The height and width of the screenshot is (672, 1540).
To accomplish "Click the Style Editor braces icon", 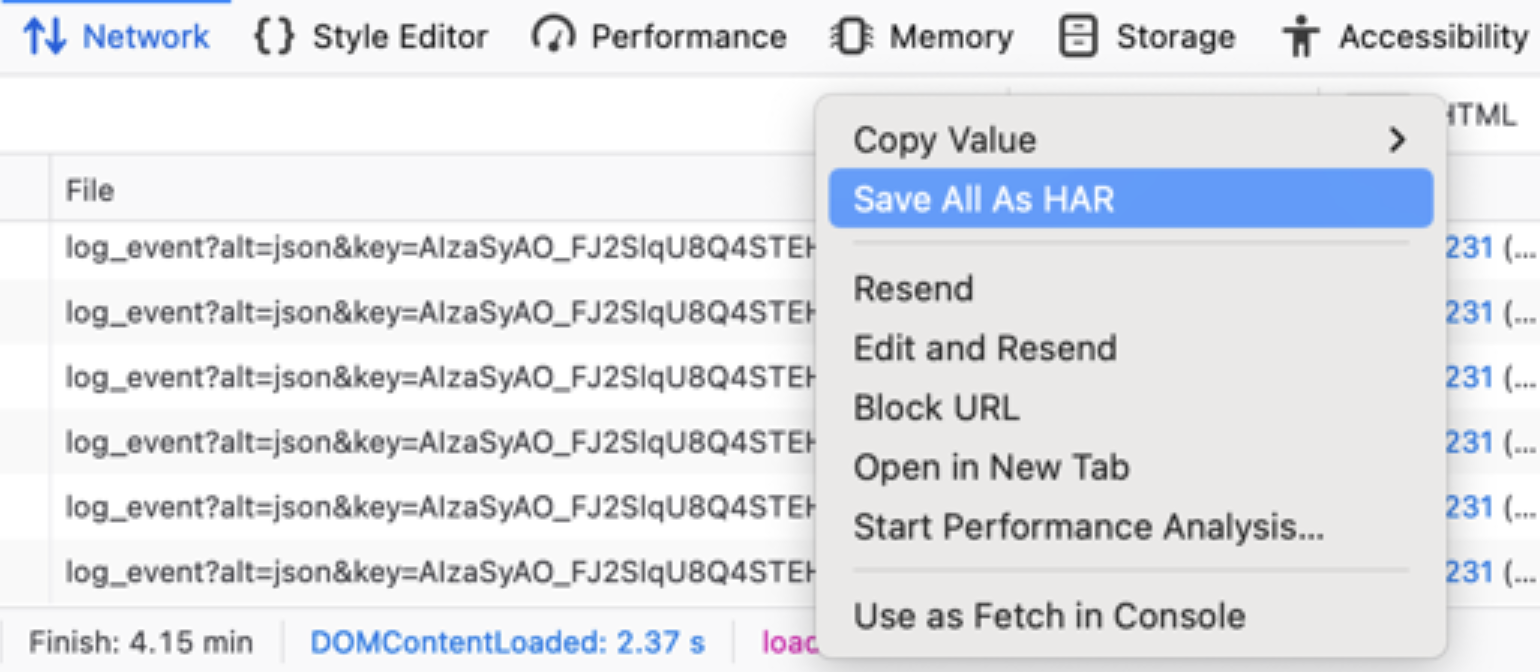I will tap(274, 37).
